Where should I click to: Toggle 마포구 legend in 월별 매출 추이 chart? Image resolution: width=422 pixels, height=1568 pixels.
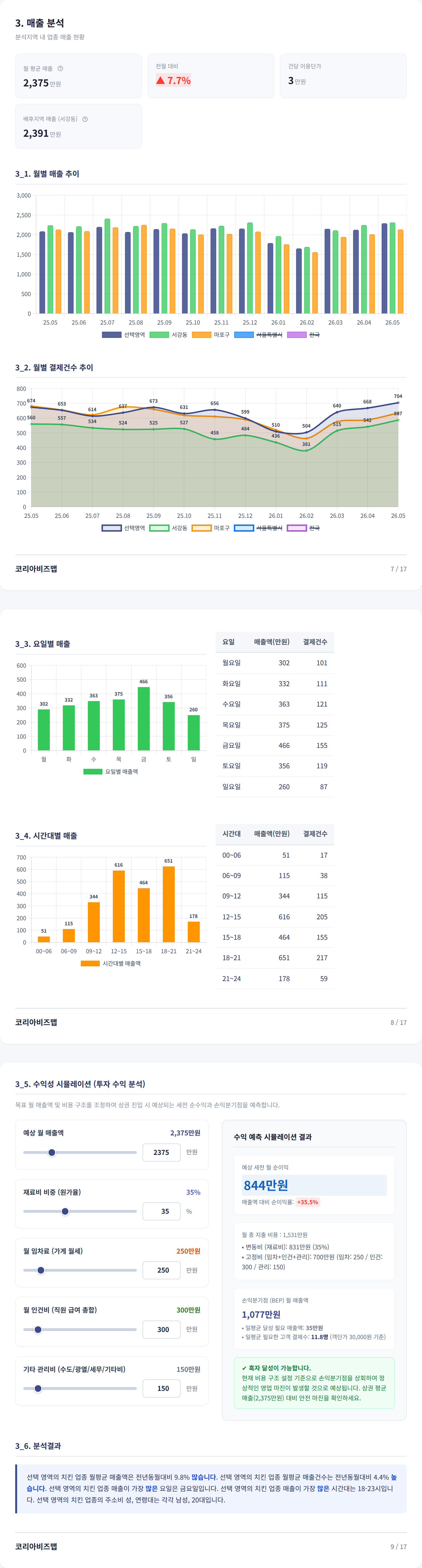[211, 335]
